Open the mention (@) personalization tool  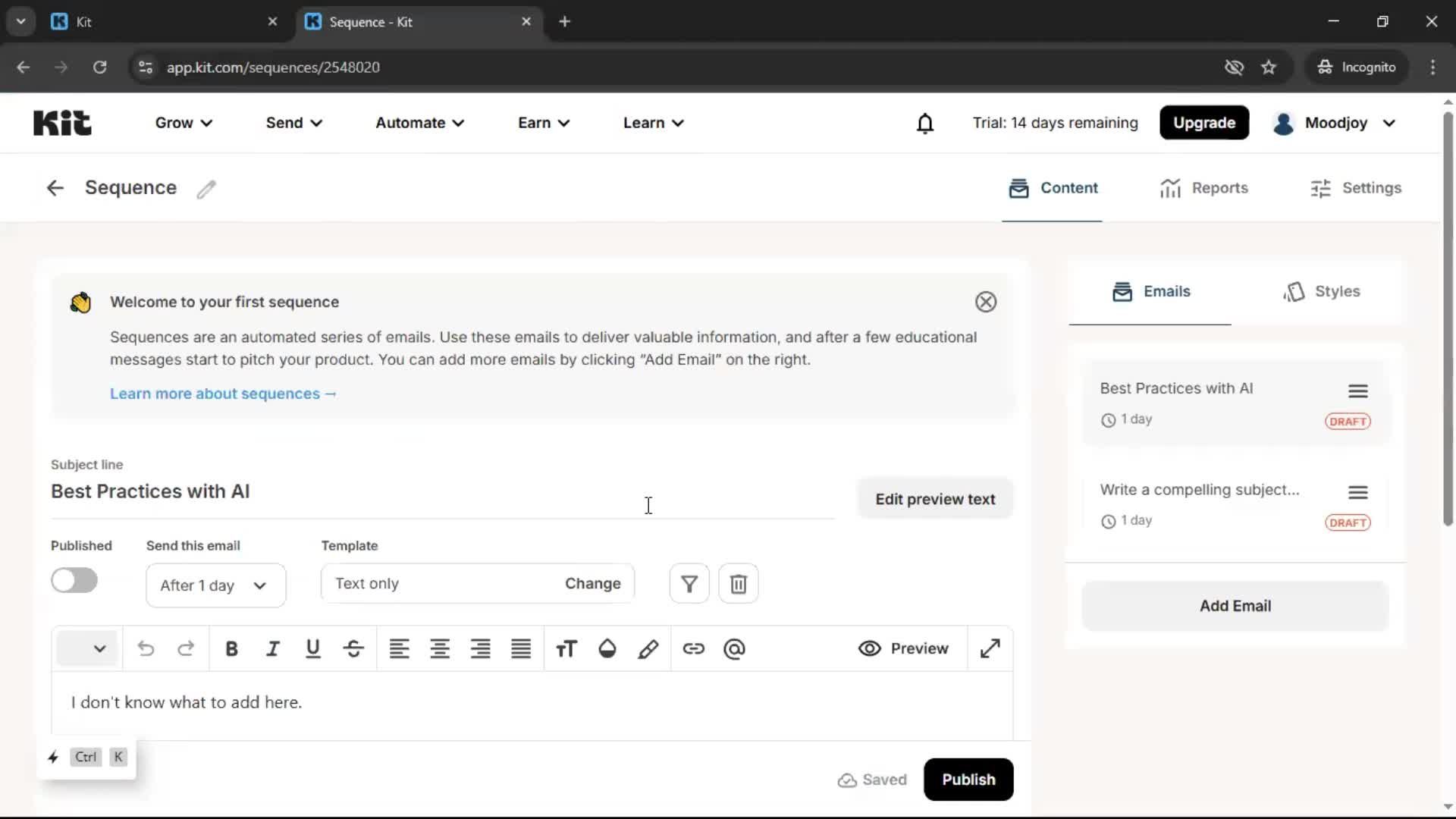[734, 649]
